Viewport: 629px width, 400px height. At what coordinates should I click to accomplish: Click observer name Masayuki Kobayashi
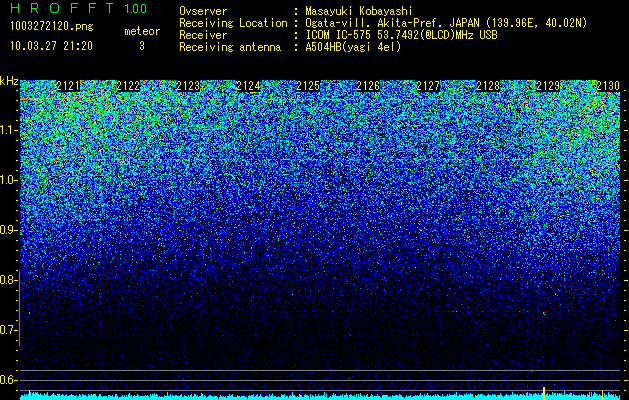359,11
